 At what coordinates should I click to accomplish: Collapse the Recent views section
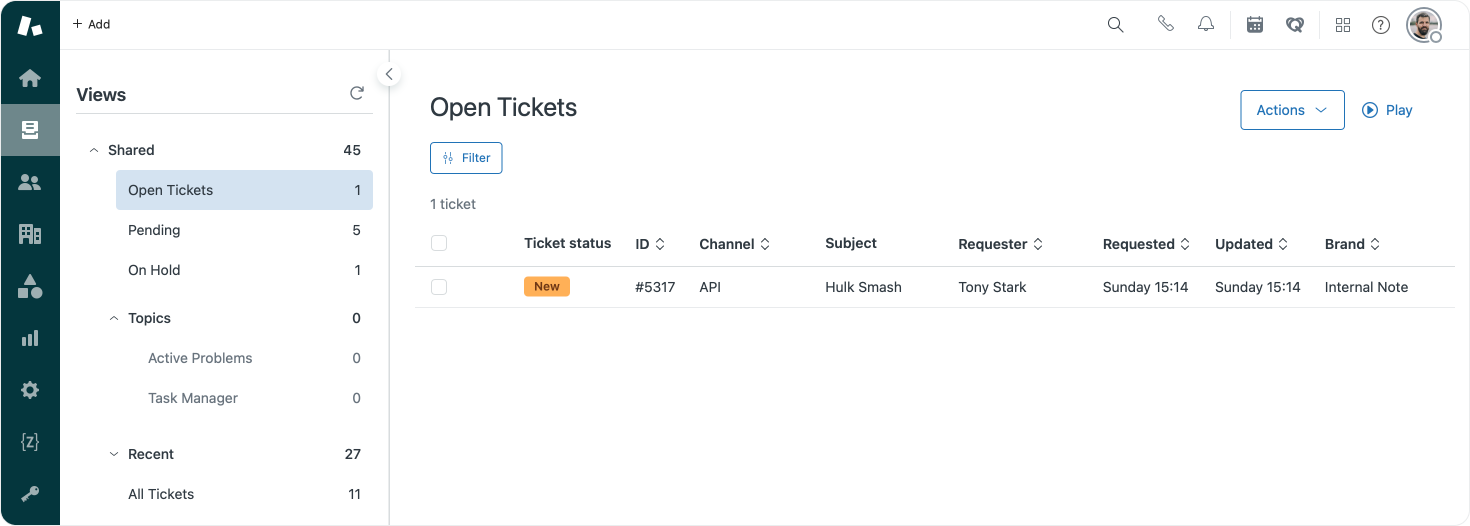tap(114, 454)
